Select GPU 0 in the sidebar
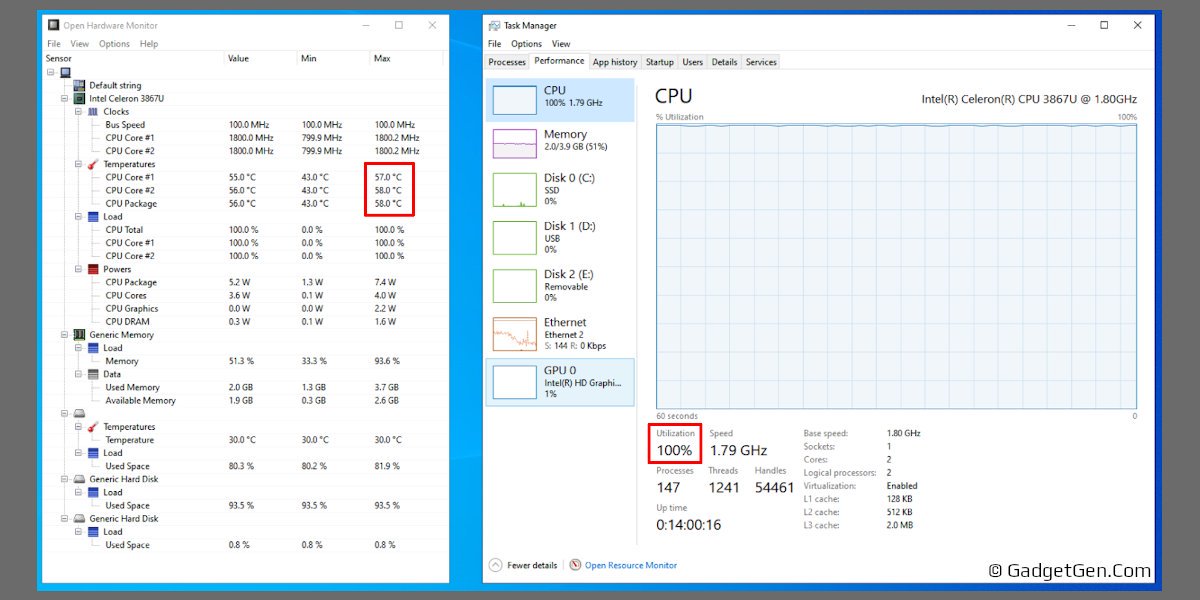1200x600 pixels. click(x=560, y=382)
